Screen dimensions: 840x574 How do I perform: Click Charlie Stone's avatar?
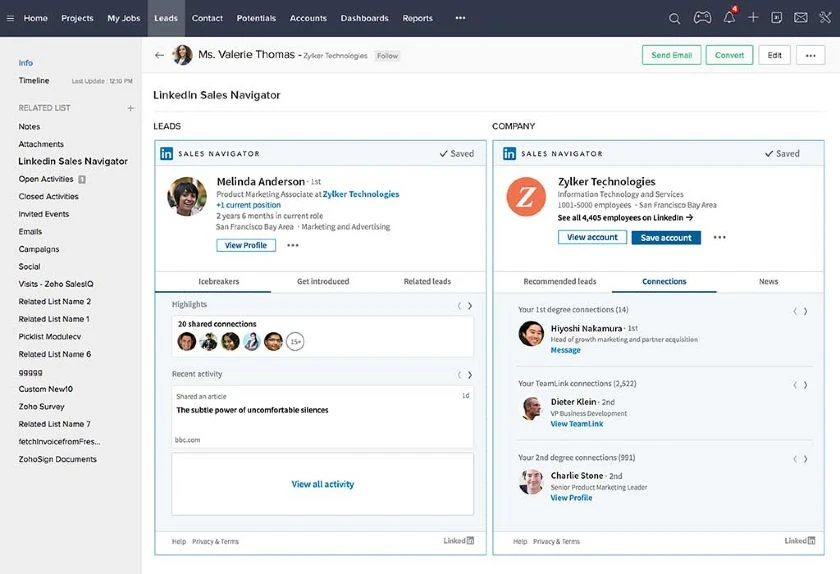tap(531, 482)
